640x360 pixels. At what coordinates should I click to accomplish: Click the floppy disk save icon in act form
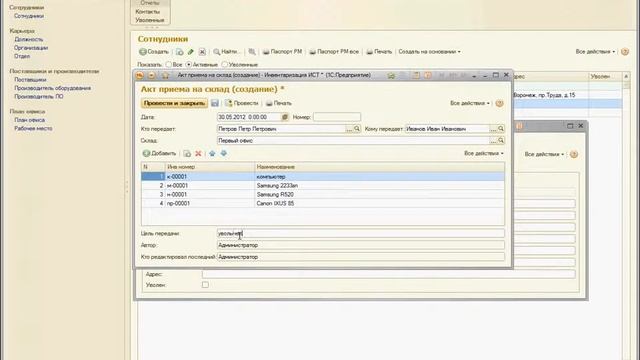(215, 103)
